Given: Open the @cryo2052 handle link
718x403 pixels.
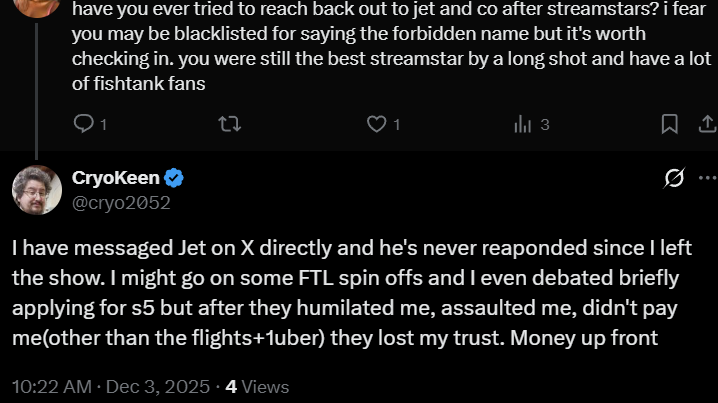Looking at the screenshot, I should pyautogui.click(x=121, y=203).
